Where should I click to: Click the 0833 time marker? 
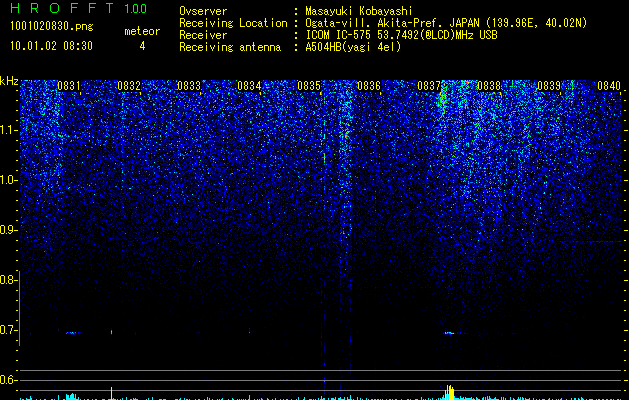pos(189,86)
